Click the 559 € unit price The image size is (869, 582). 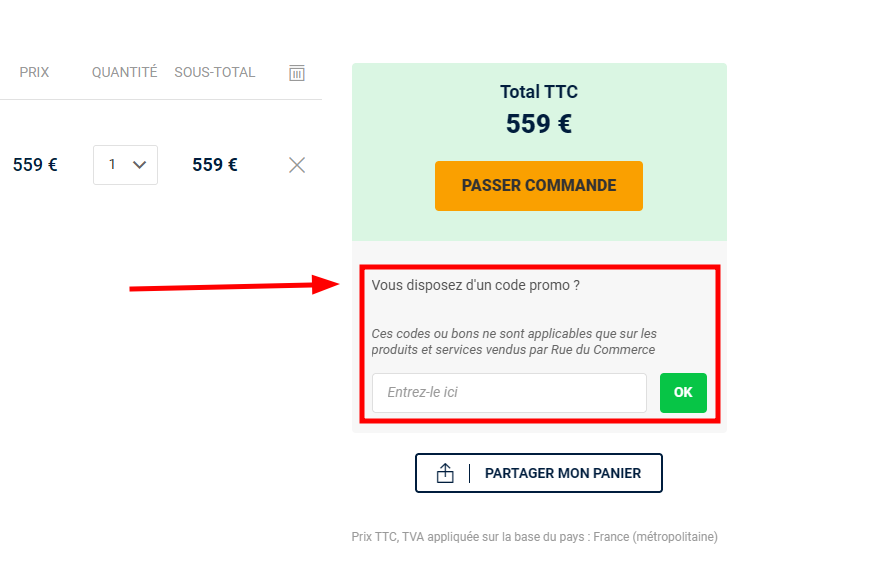click(35, 165)
